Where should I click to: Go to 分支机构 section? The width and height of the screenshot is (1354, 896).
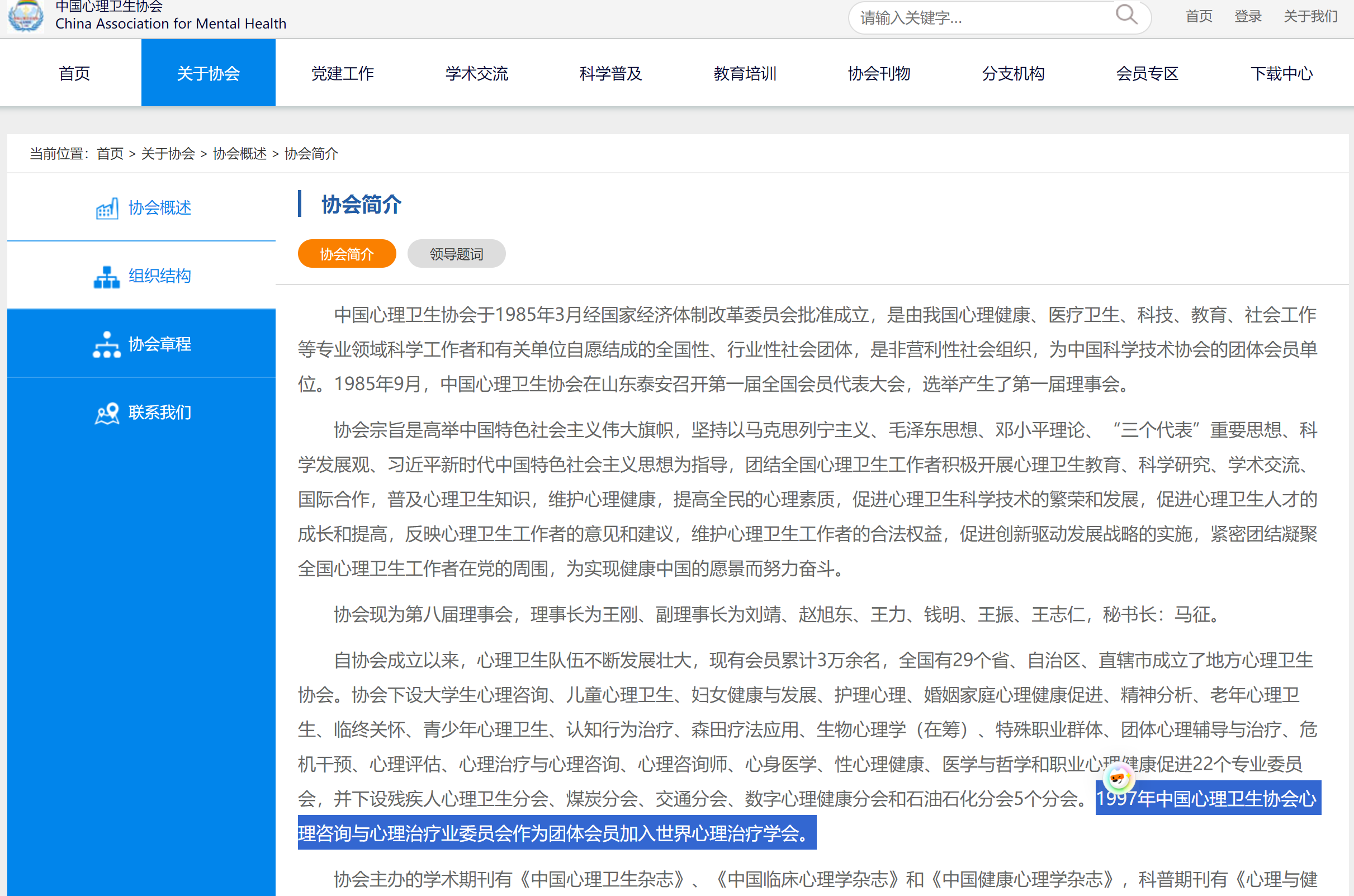1013,73
